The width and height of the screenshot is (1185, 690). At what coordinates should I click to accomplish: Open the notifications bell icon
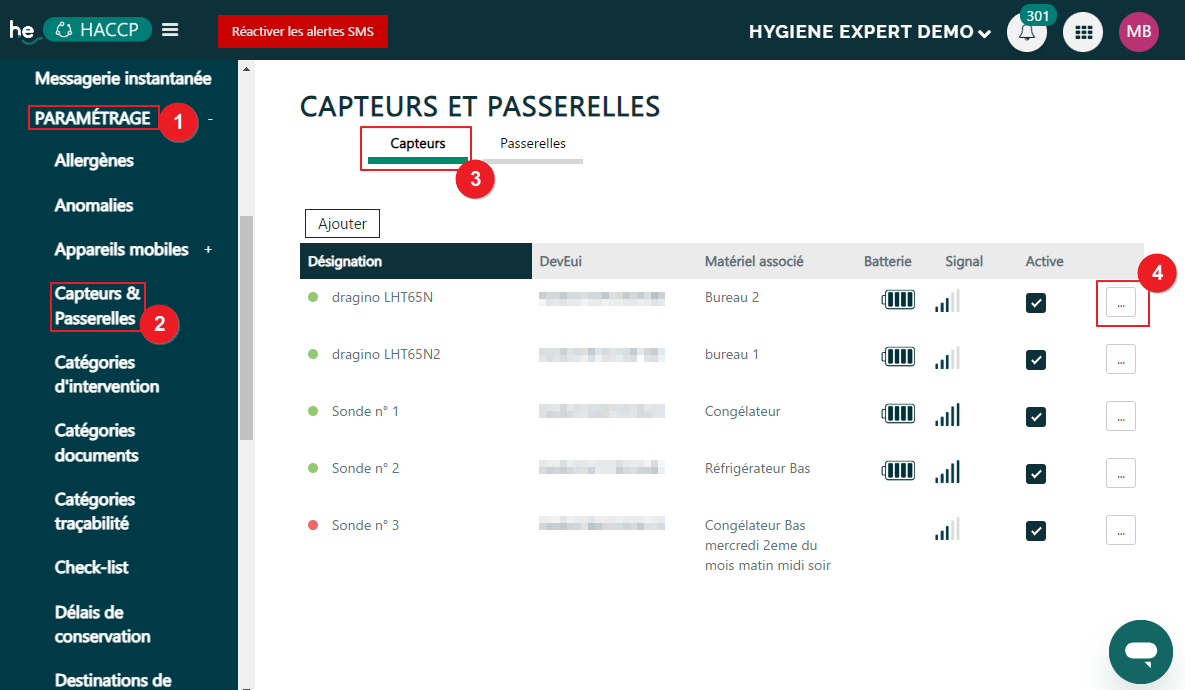[1026, 32]
